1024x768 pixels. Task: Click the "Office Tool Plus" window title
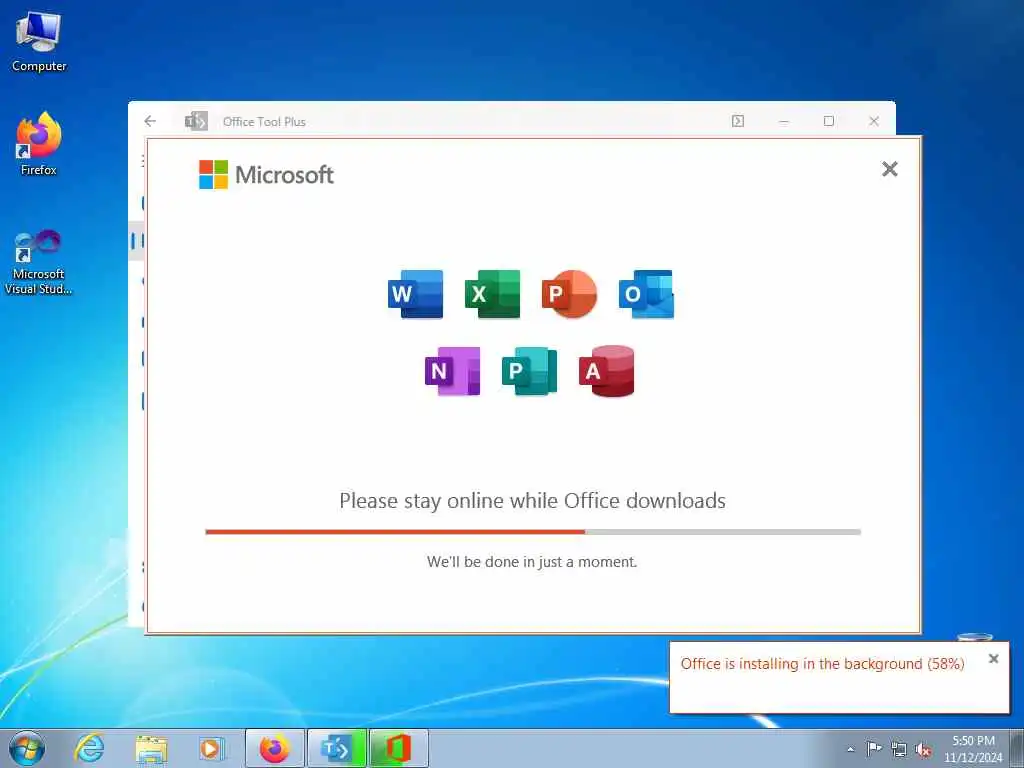point(264,121)
